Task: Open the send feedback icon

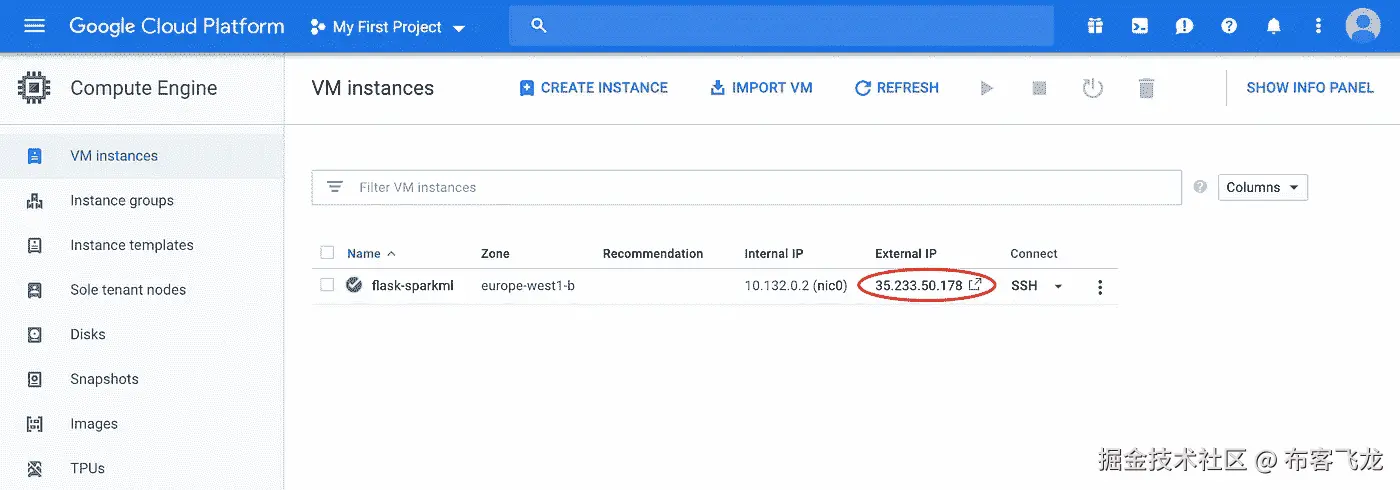Action: coord(1184,27)
